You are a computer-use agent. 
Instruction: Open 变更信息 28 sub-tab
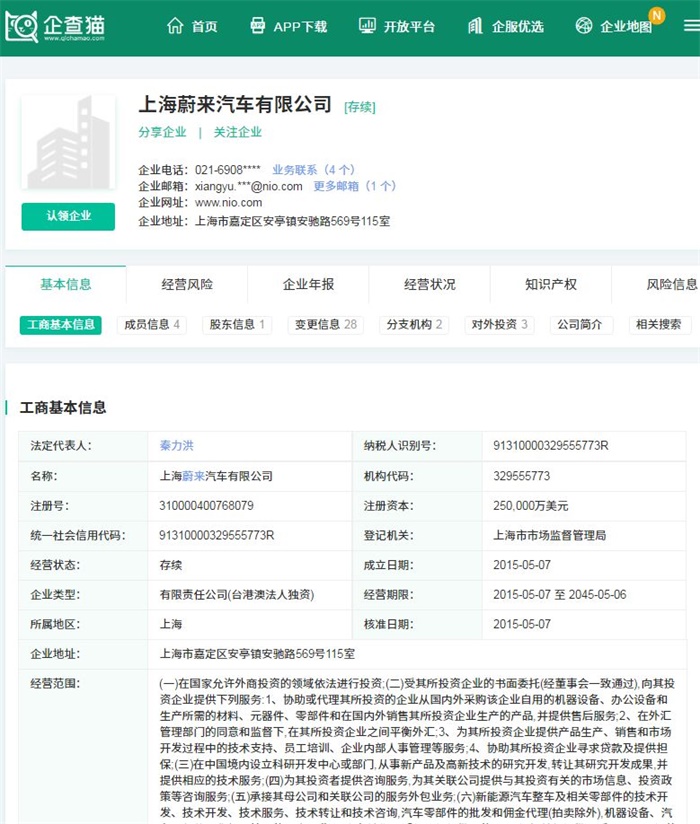pos(326,325)
